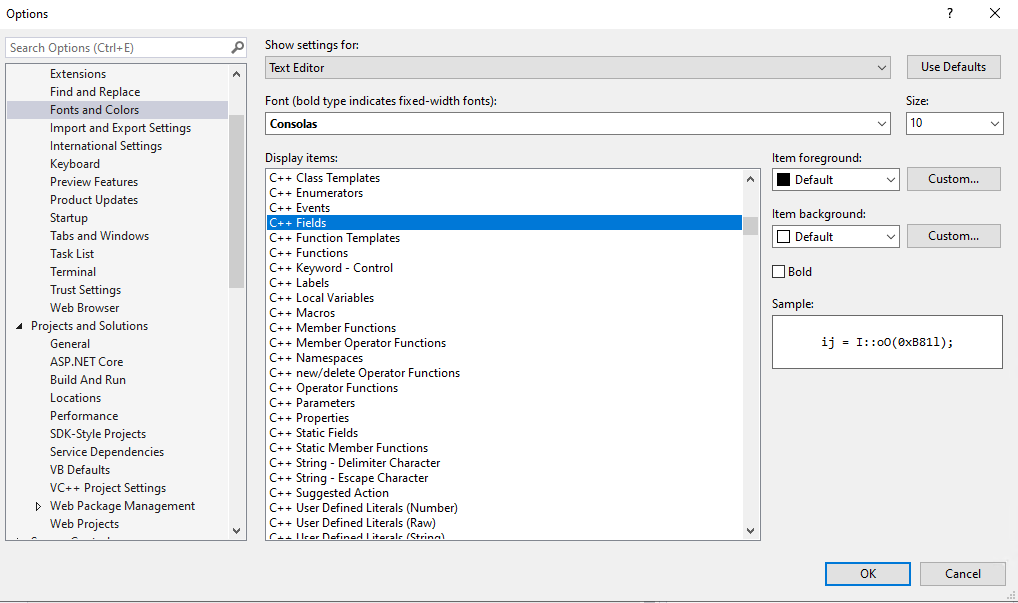The width and height of the screenshot is (1018, 603).
Task: Click the Help question mark icon
Action: [x=950, y=13]
